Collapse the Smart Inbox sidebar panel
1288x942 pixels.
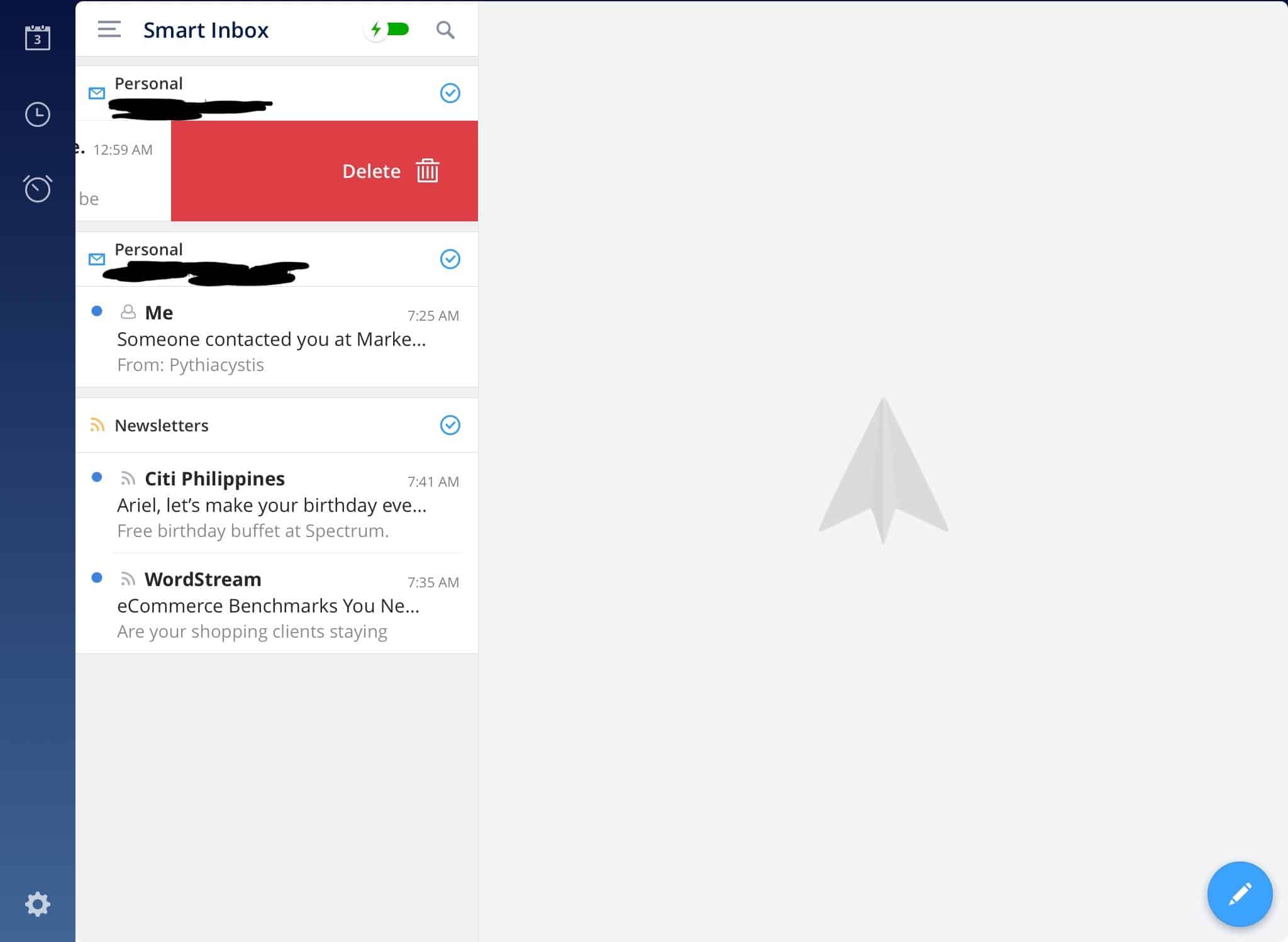(x=108, y=29)
